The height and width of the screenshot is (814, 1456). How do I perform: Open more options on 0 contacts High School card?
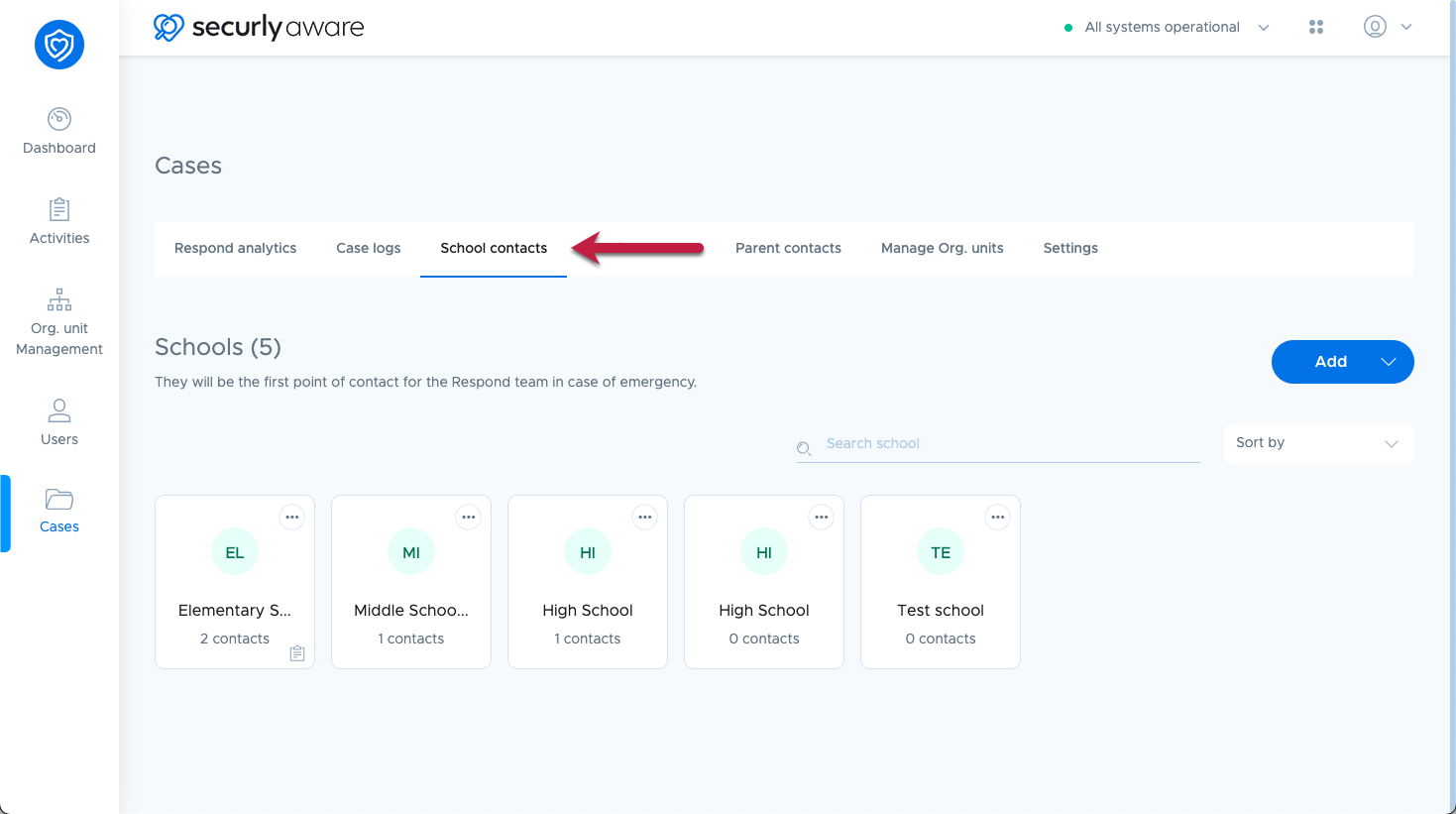(822, 518)
